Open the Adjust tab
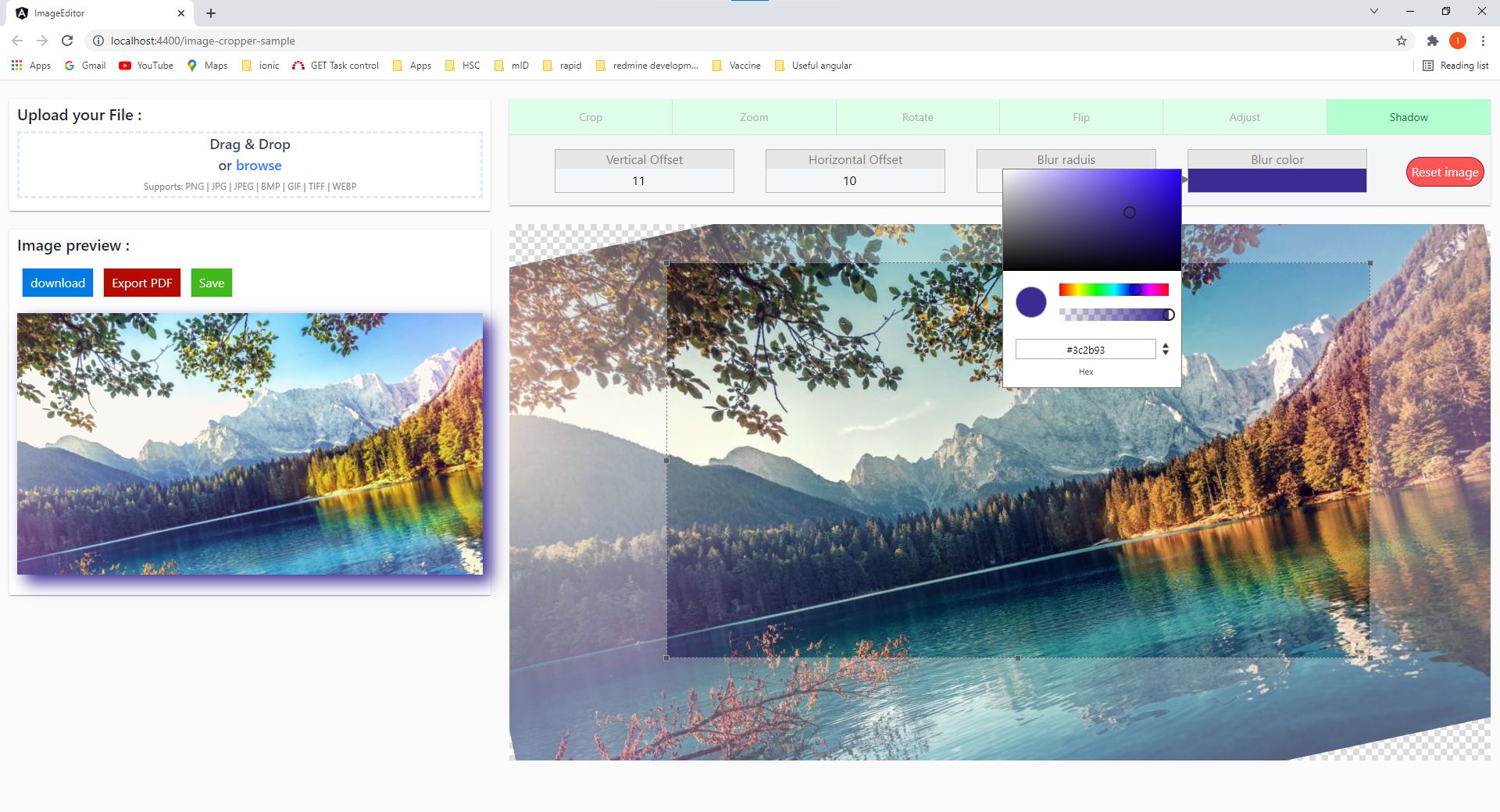This screenshot has height=812, width=1500. click(x=1245, y=117)
